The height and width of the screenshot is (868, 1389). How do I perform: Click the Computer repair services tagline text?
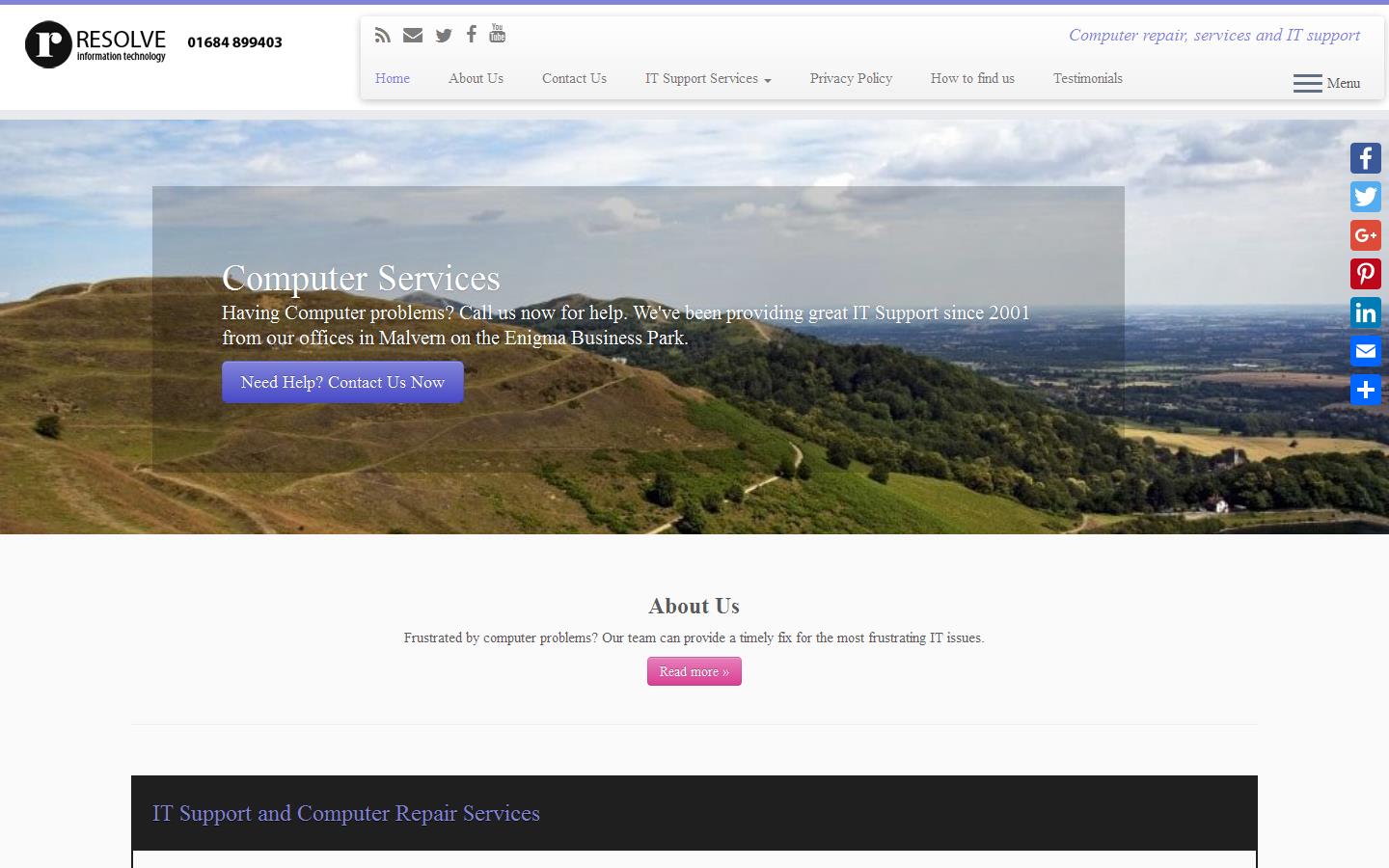[x=1213, y=35]
